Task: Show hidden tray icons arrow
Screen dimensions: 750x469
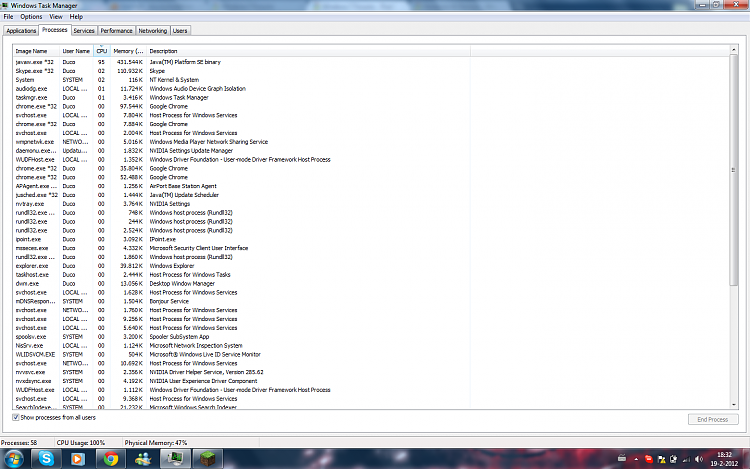Action: pyautogui.click(x=636, y=459)
